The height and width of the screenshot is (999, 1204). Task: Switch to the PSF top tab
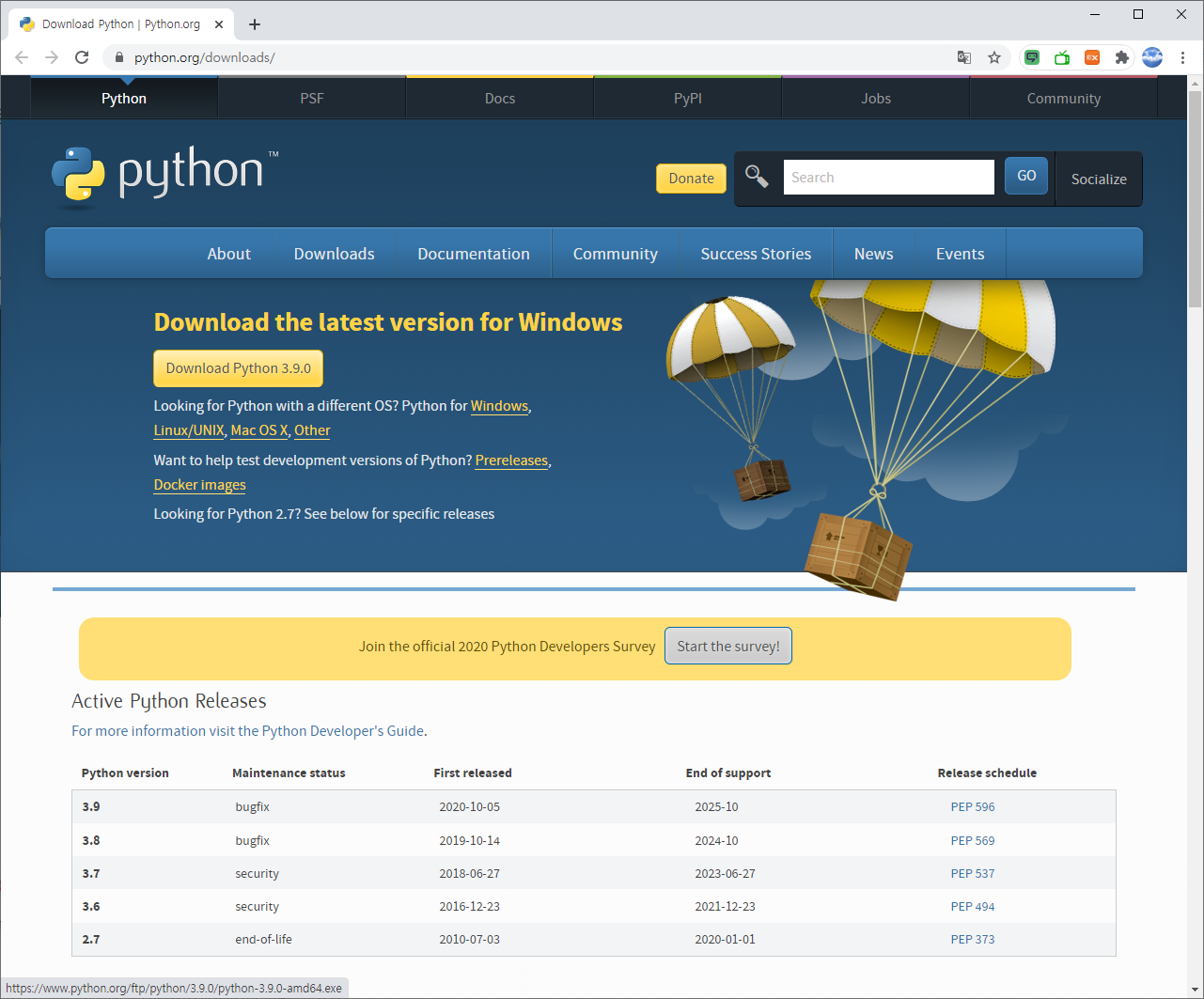[312, 98]
